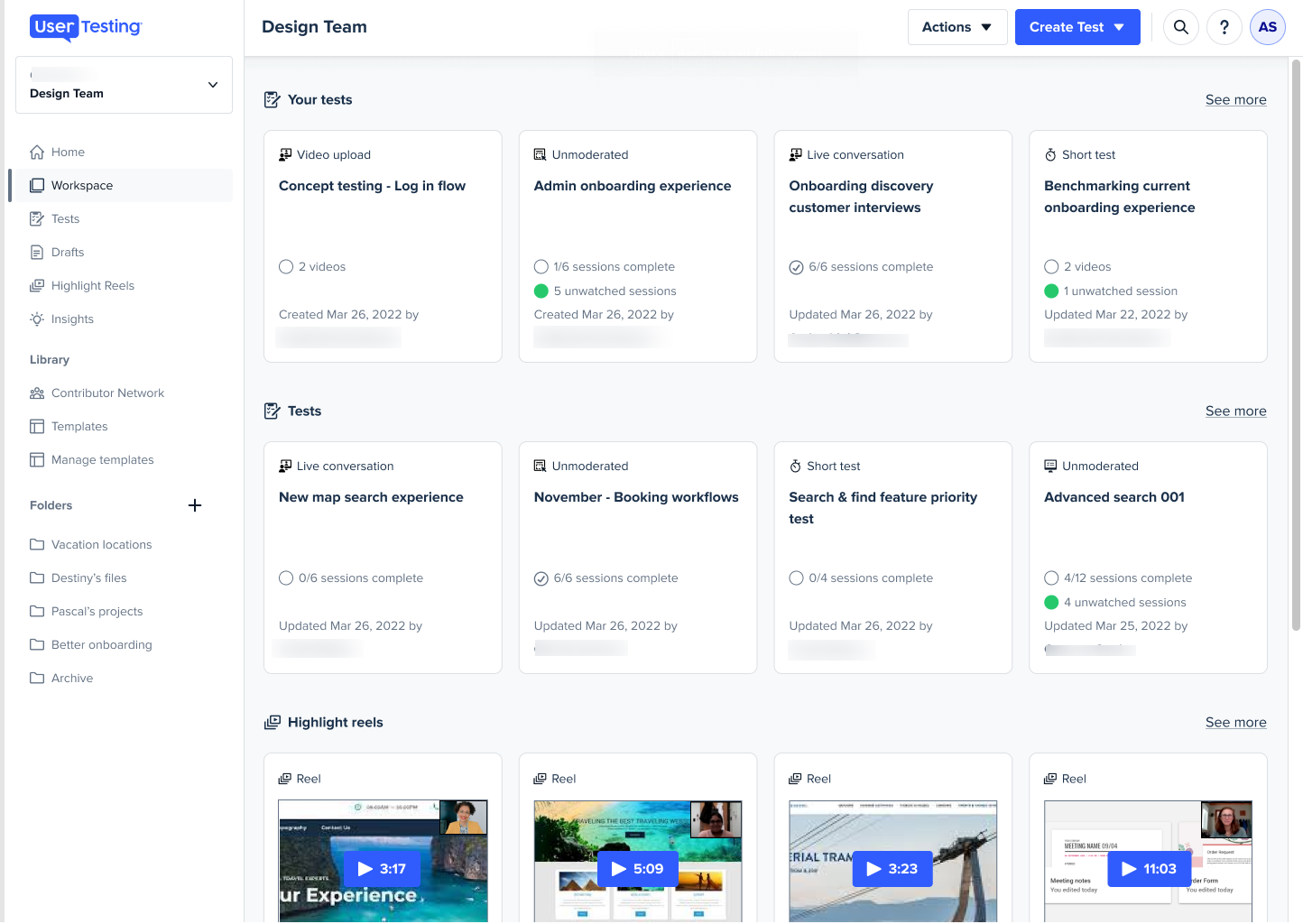Open the Create Test dropdown

pos(1077,27)
